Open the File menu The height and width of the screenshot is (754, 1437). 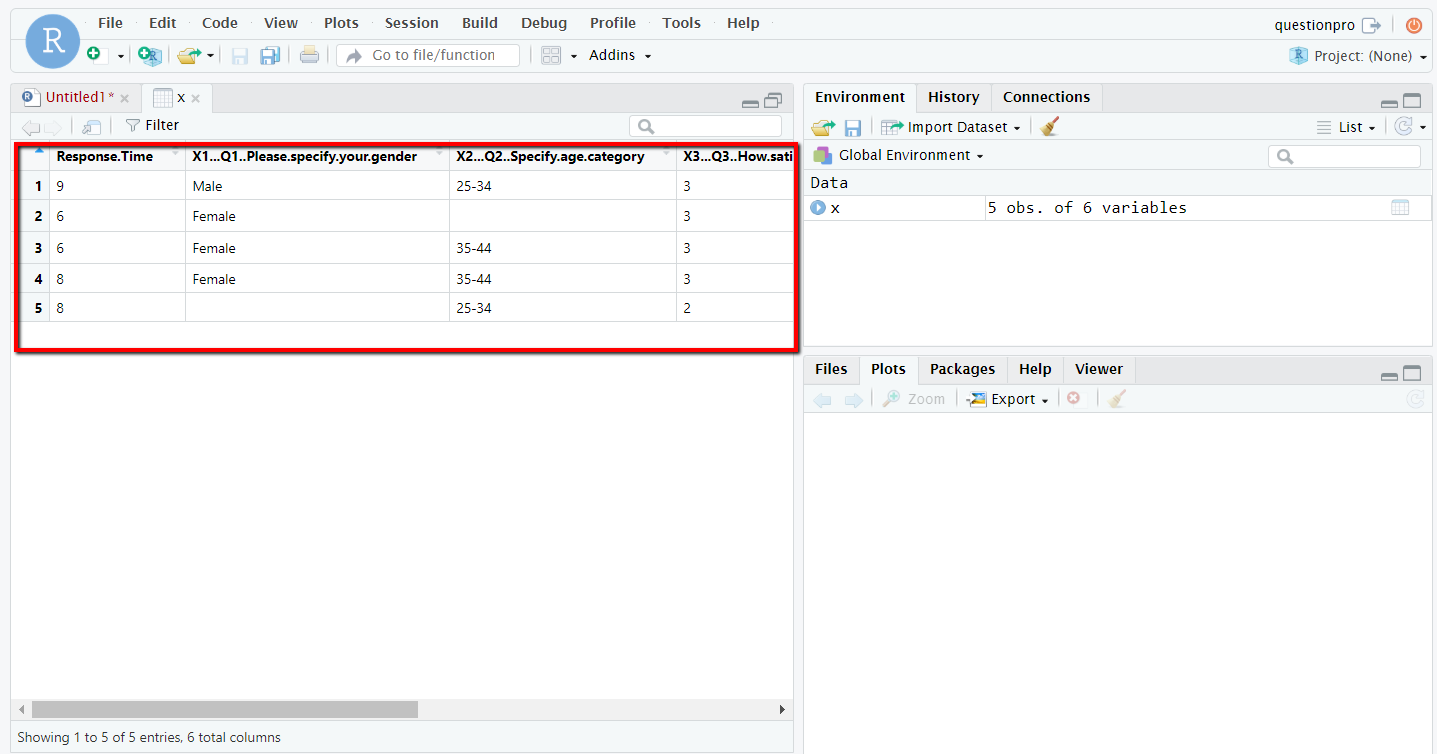[110, 23]
